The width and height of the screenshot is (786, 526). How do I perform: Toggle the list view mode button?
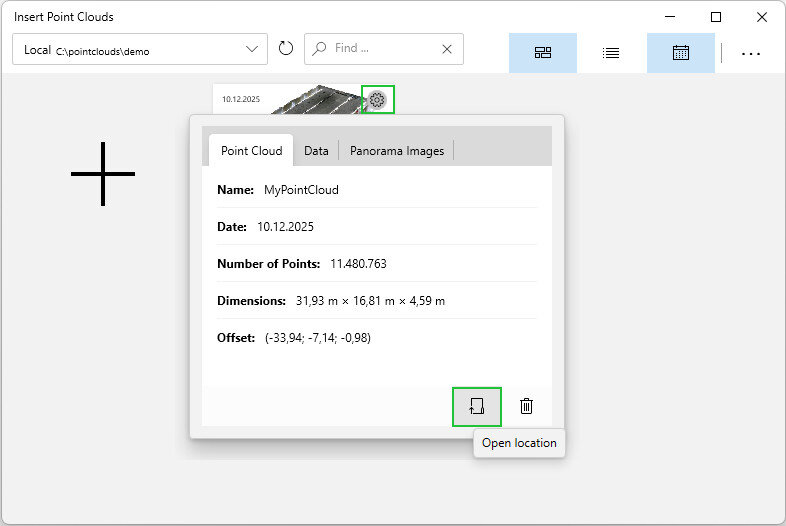coord(611,53)
